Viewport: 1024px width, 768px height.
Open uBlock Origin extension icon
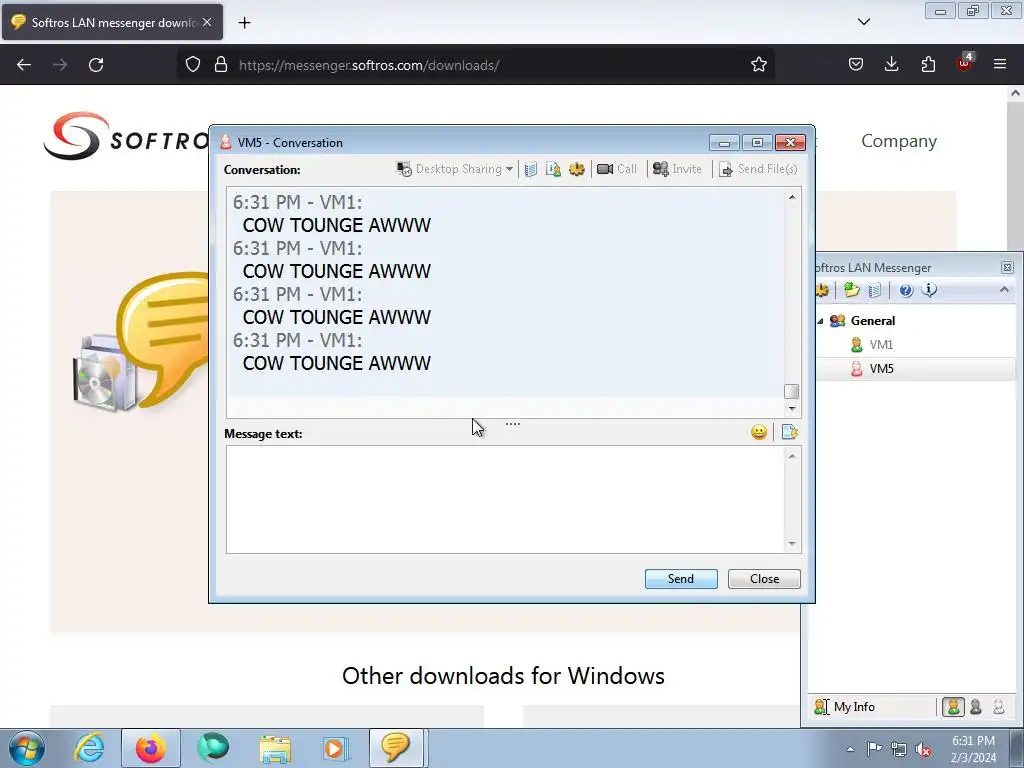964,63
